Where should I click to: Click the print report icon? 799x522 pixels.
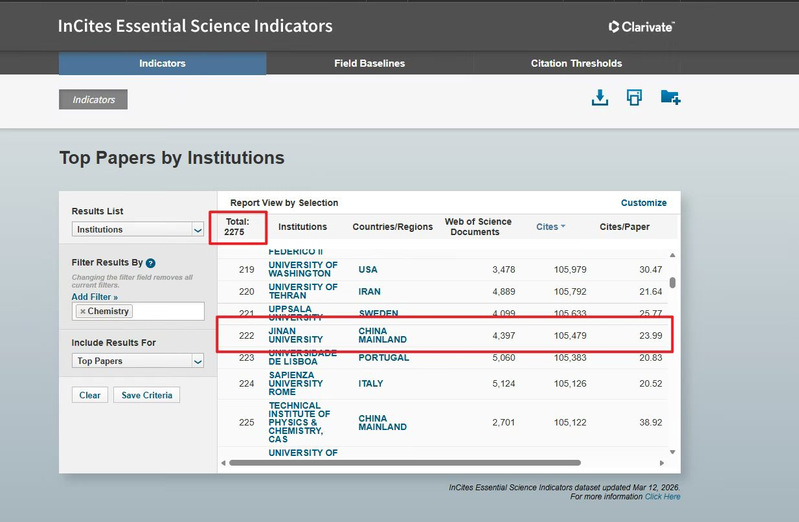pyautogui.click(x=634, y=97)
